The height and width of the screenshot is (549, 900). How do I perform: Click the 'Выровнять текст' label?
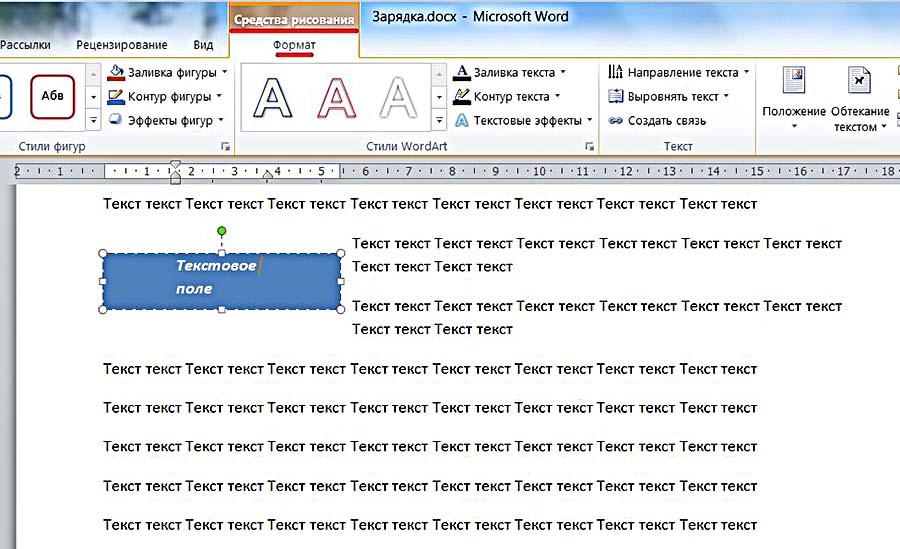[673, 96]
